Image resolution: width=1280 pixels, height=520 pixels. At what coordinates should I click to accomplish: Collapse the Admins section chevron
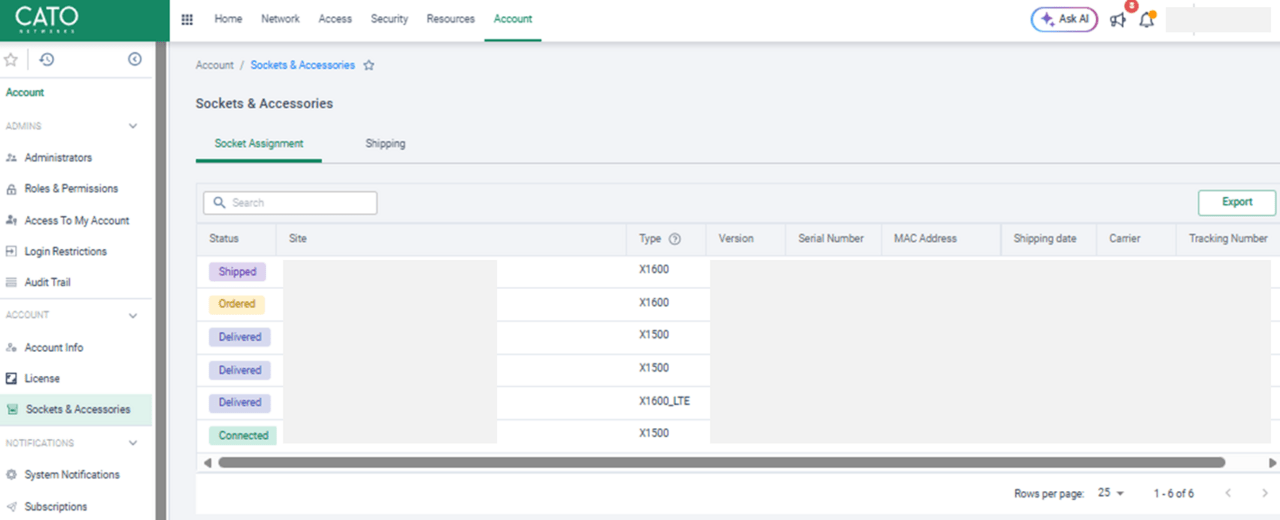(x=133, y=126)
